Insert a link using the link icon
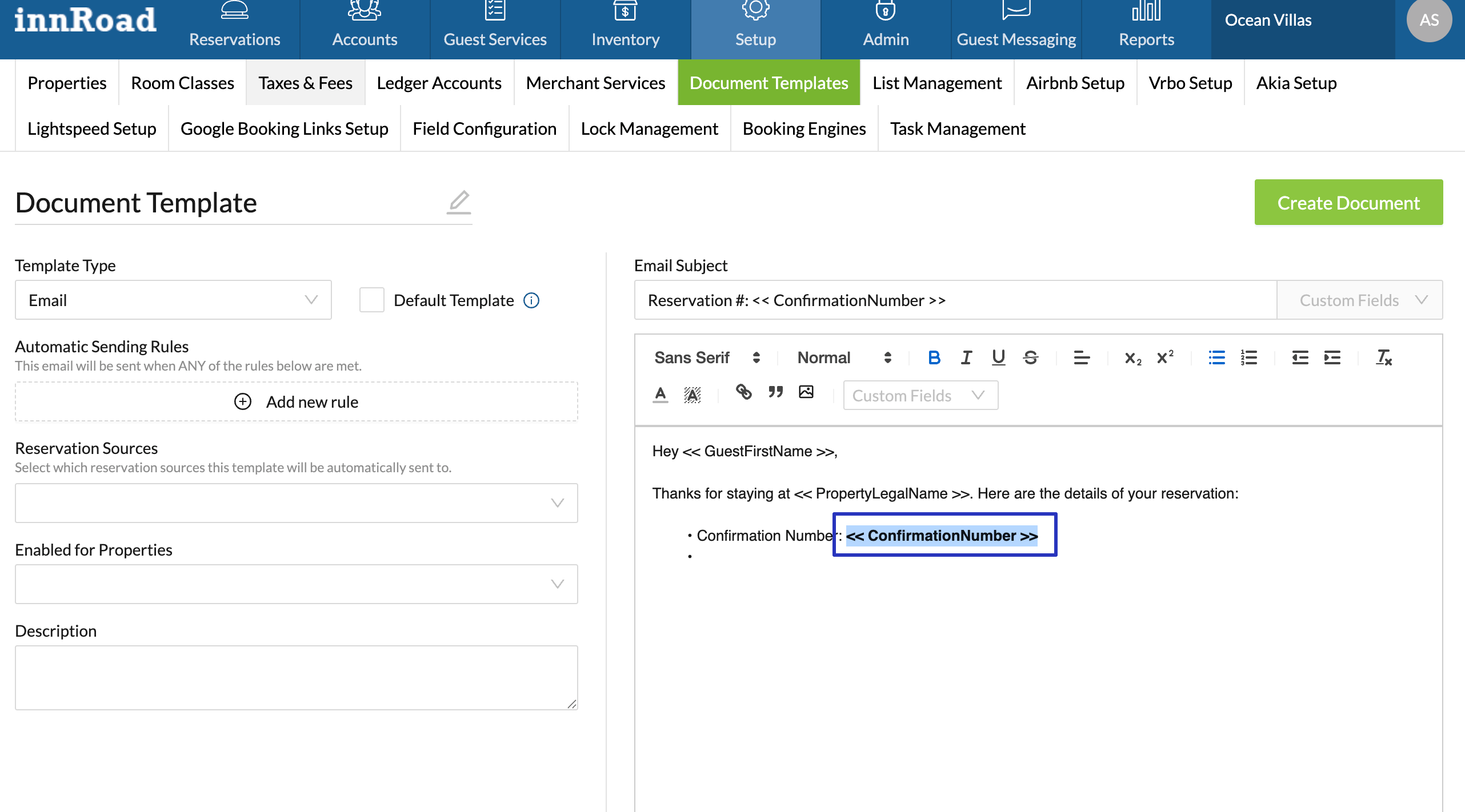The image size is (1465, 812). point(743,392)
